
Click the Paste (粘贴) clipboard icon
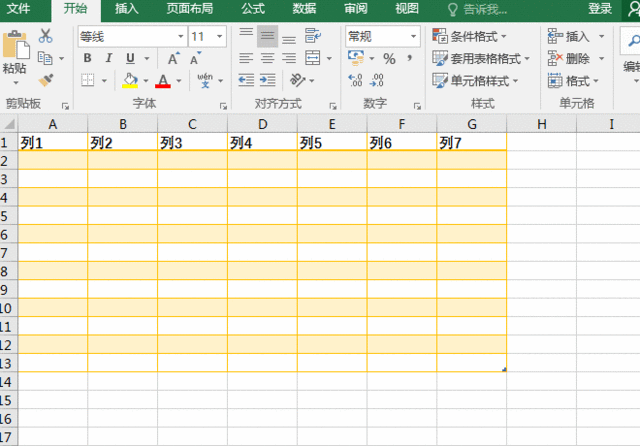16,45
